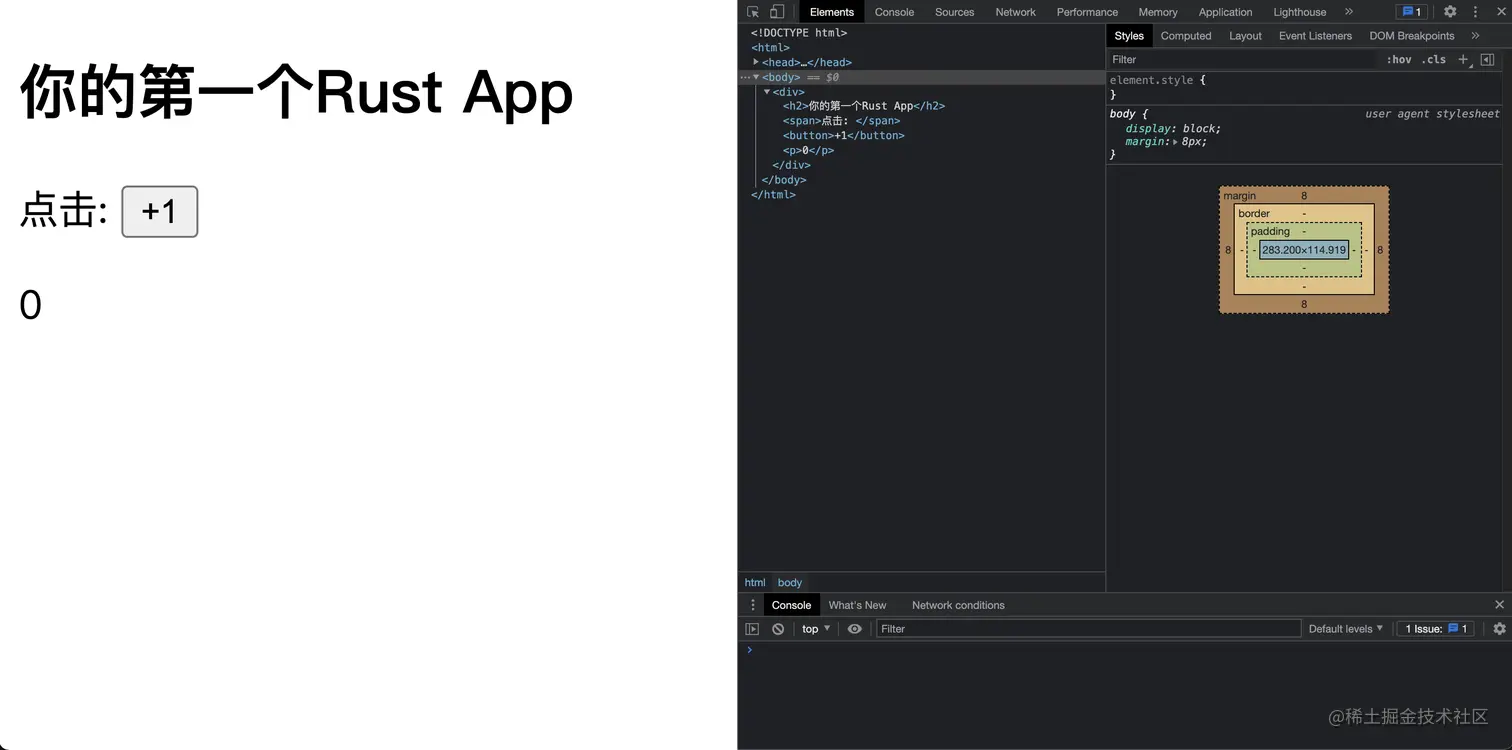Click the display: block declaration

coord(1173,128)
